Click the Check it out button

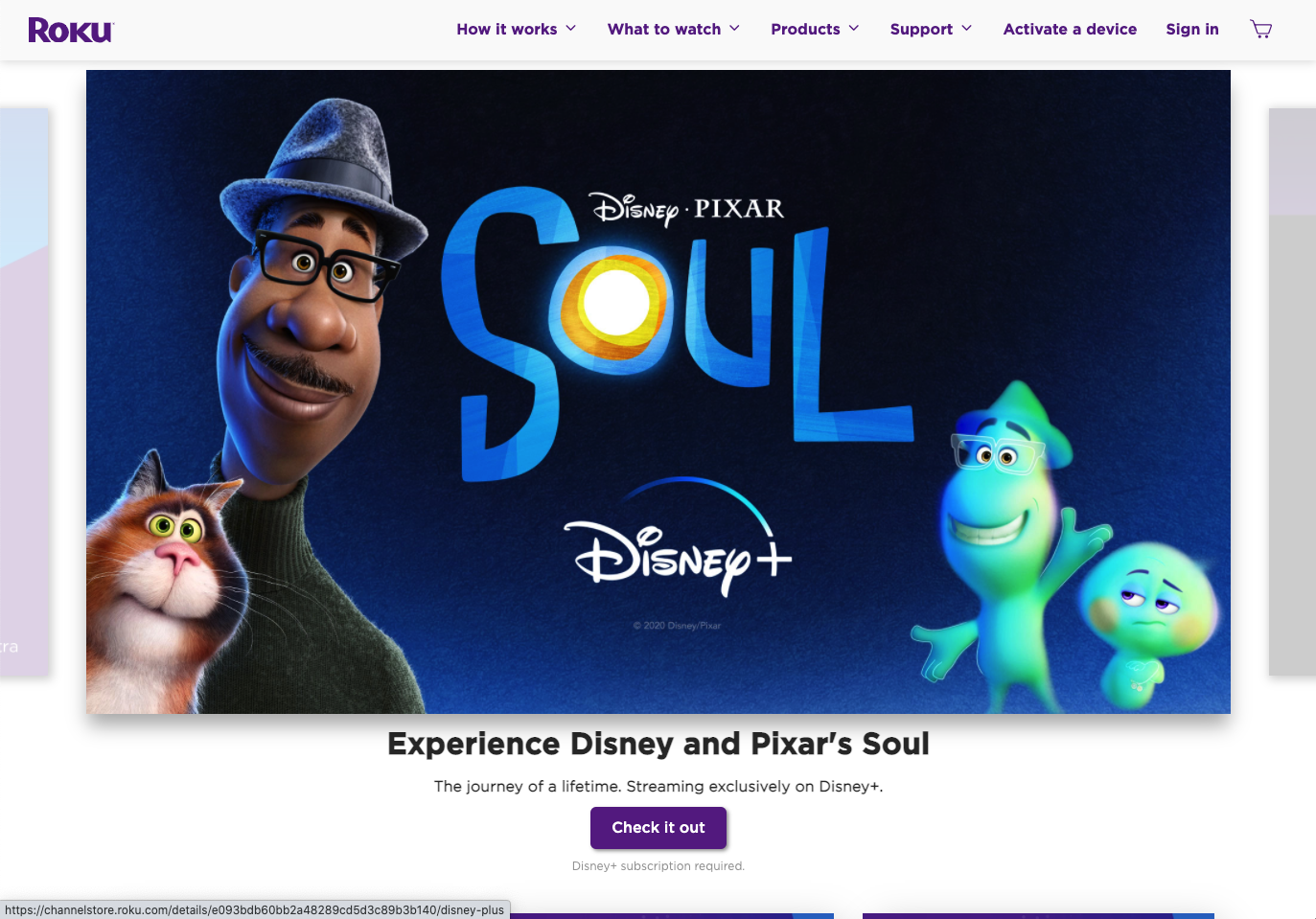click(658, 828)
